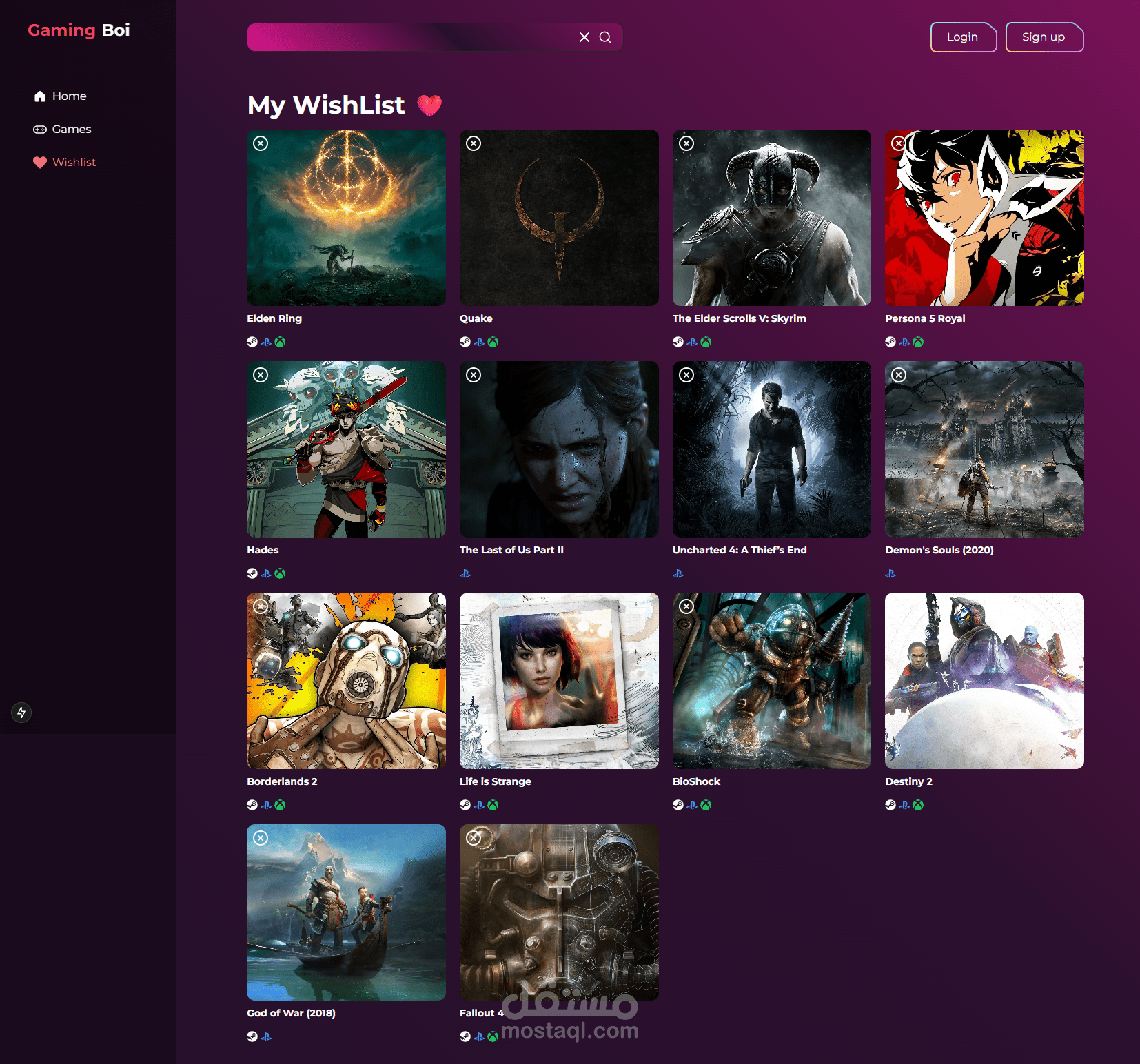Screen dimensions: 1140x1064
Task: Click PlayStation icon under Uncharted 4
Action: pos(678,573)
